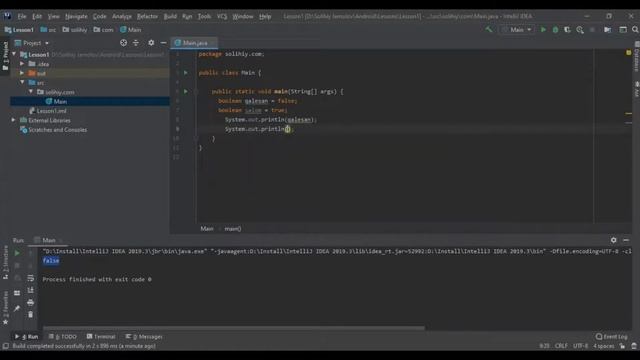Click the greyed Stop icon in top toolbar

pos(592,29)
